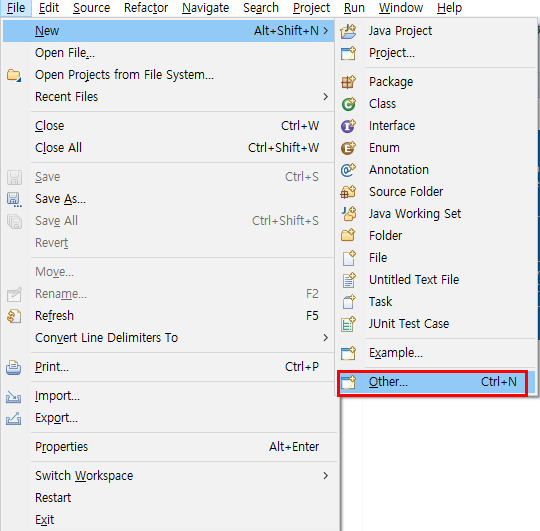The image size is (540, 531).
Task: Click the Java Working Set icon
Action: 348,214
